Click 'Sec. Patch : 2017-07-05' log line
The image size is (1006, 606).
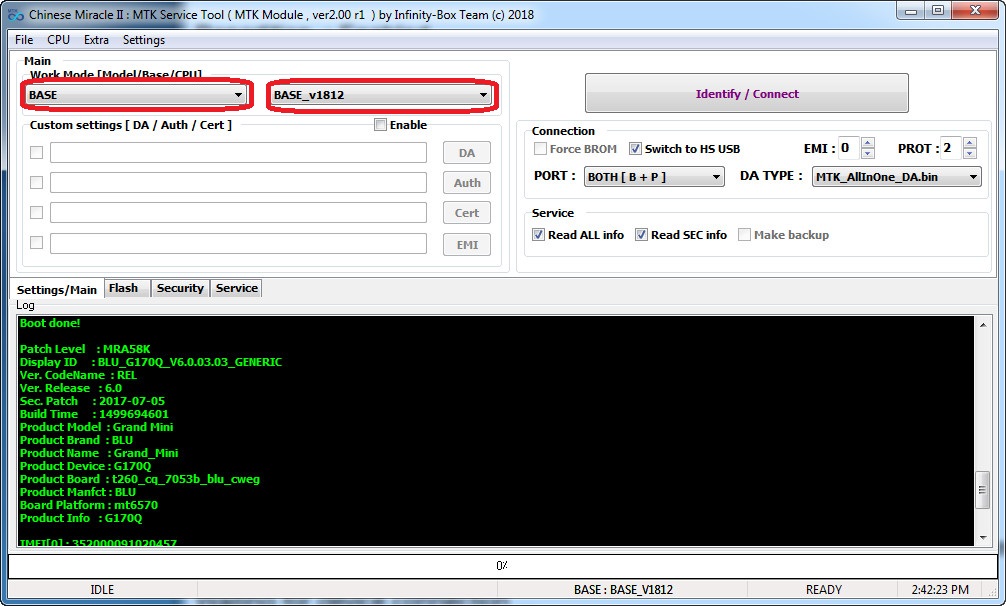(x=92, y=401)
